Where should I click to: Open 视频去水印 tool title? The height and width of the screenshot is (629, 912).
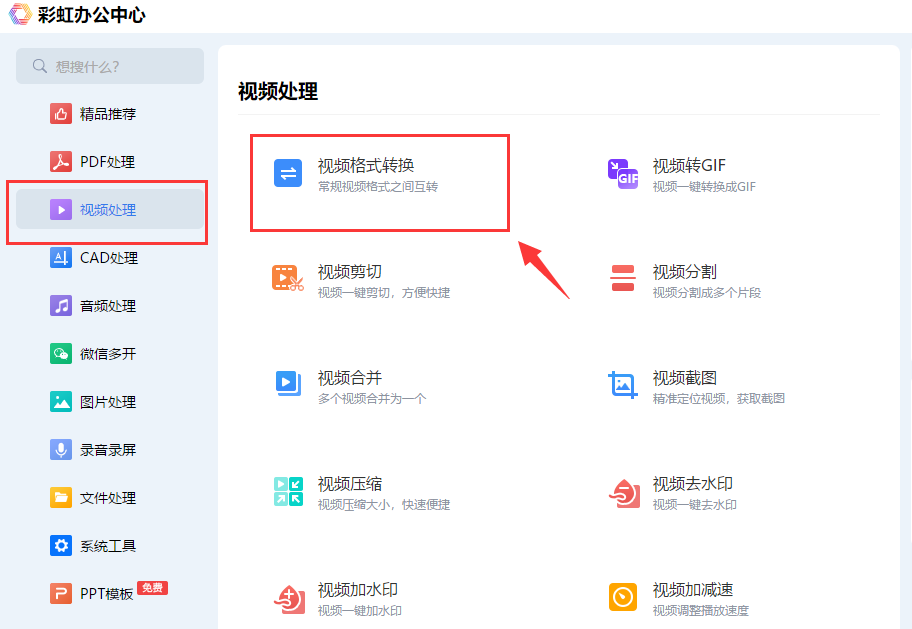tap(693, 484)
